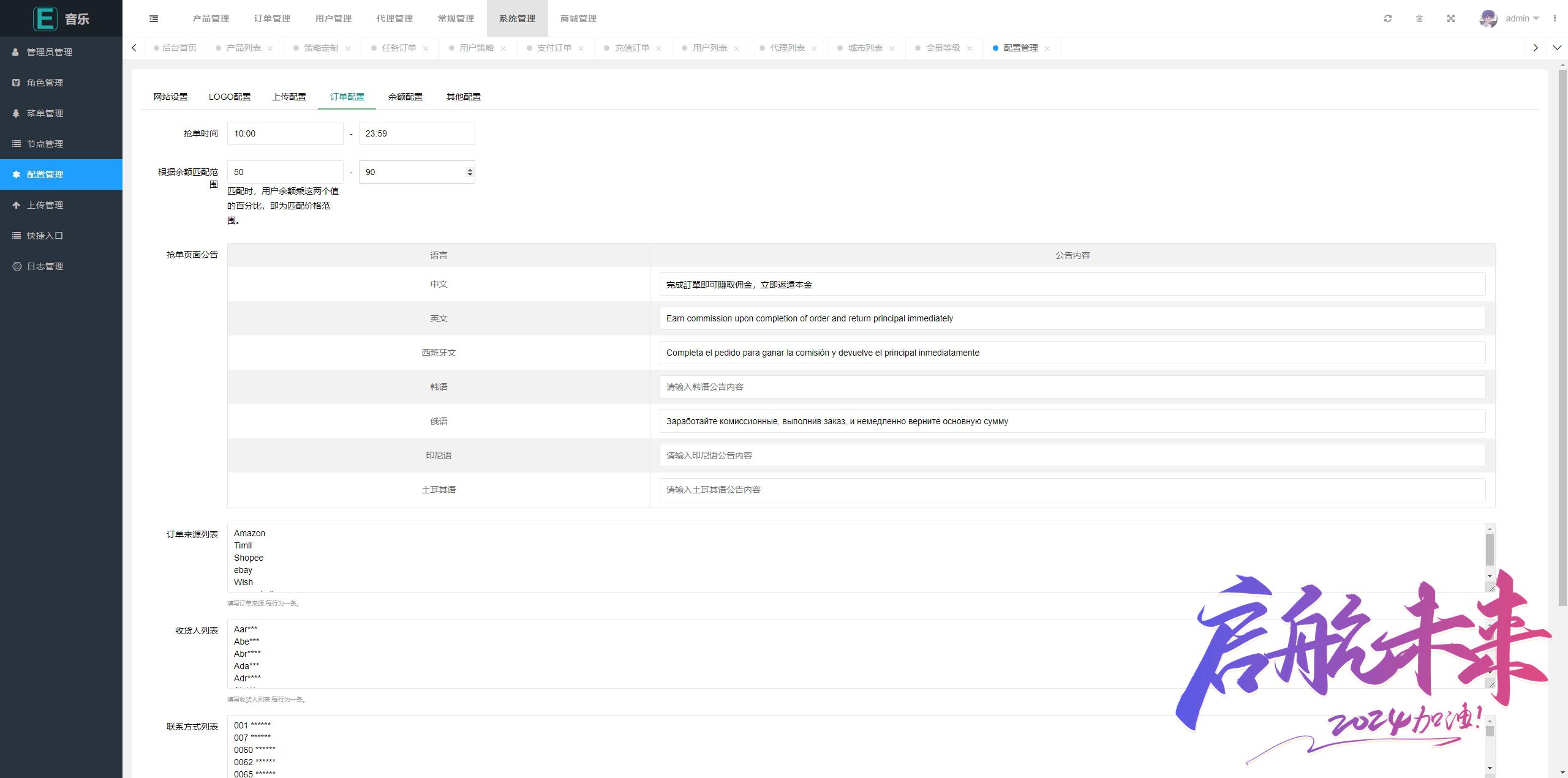Close the 城市列表 tab
Viewport: 1568px width, 778px height.
pos(892,48)
